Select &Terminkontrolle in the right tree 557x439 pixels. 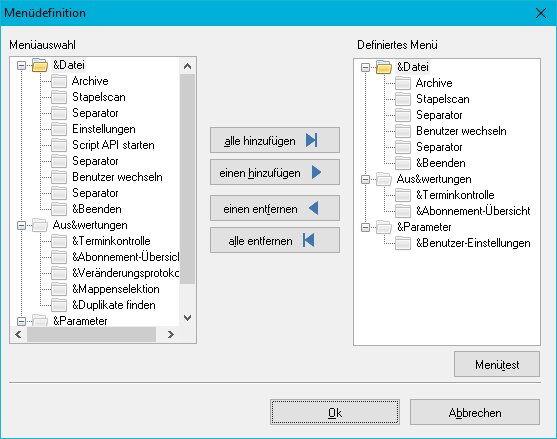(455, 195)
